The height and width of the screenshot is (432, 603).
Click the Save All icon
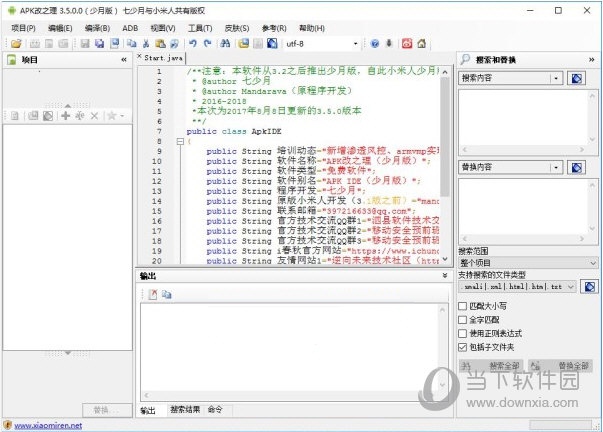coord(99,43)
